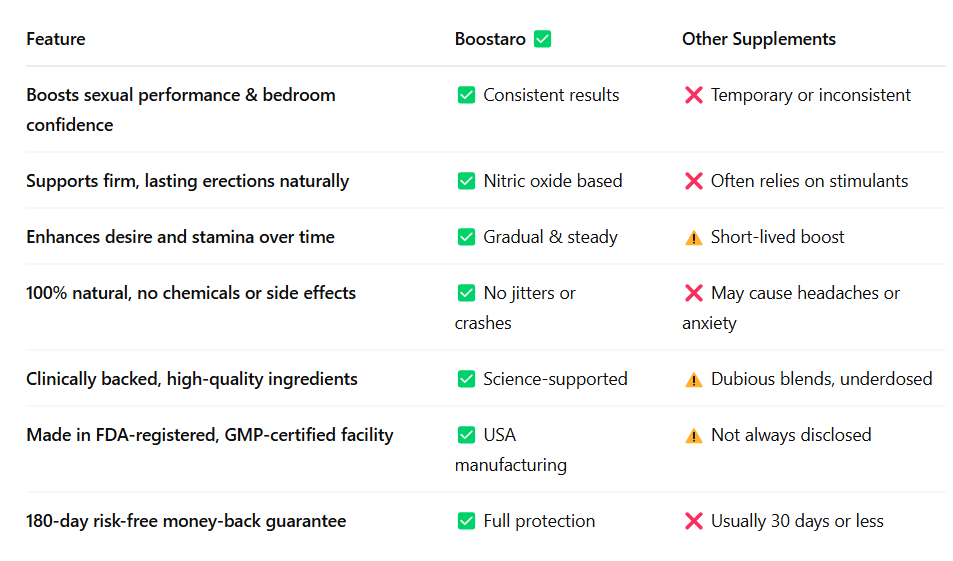Click green check next to No jitters
Viewport: 953px width, 561px height.
click(x=466, y=293)
